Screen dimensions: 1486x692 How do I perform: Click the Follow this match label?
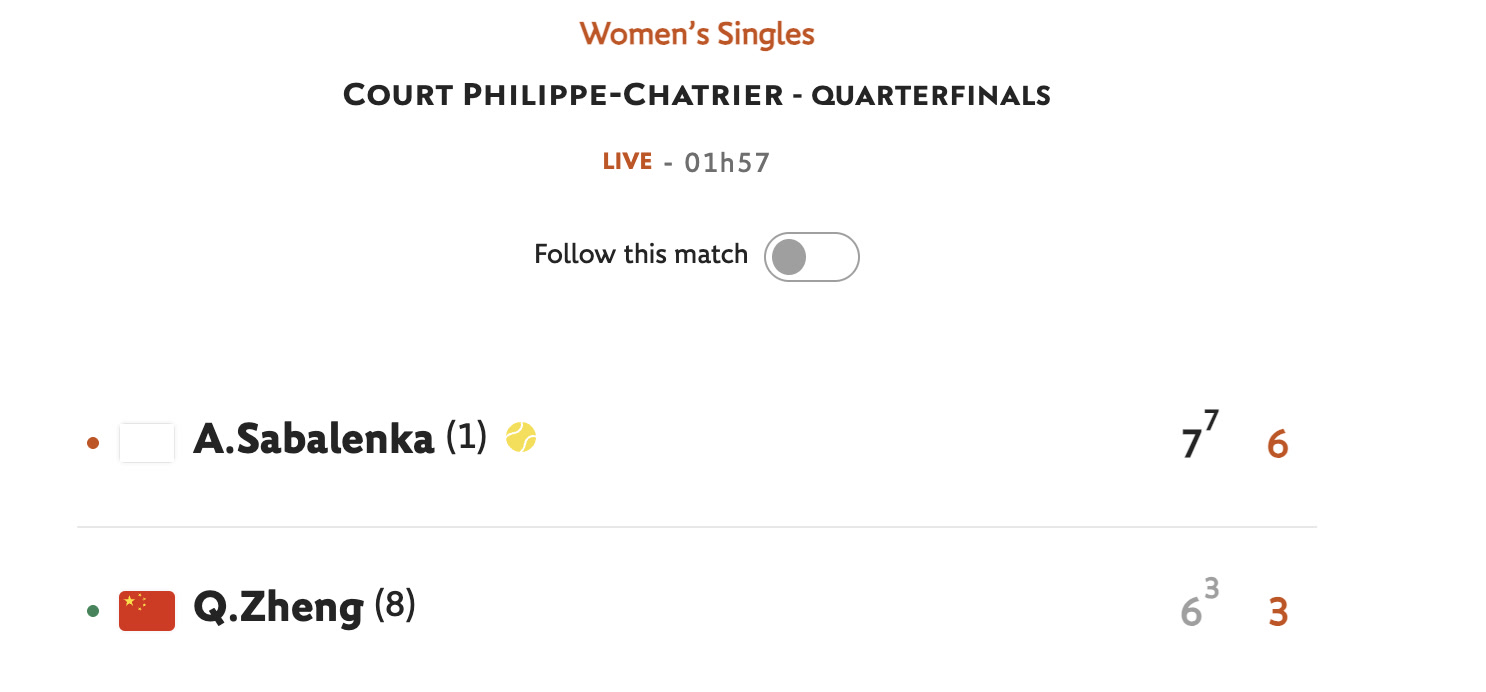[641, 254]
